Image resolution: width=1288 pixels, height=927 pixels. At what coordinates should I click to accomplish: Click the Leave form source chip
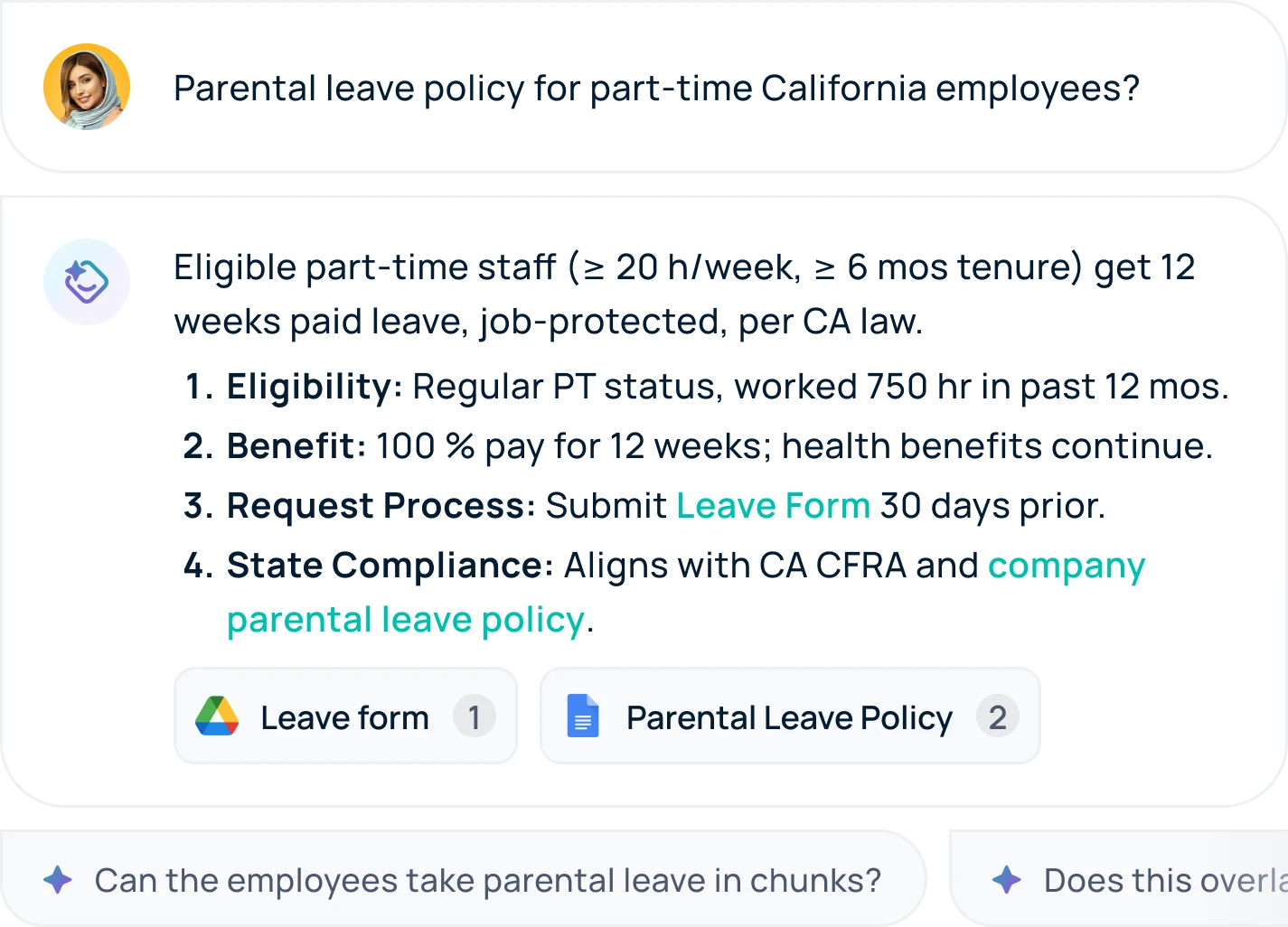click(345, 716)
